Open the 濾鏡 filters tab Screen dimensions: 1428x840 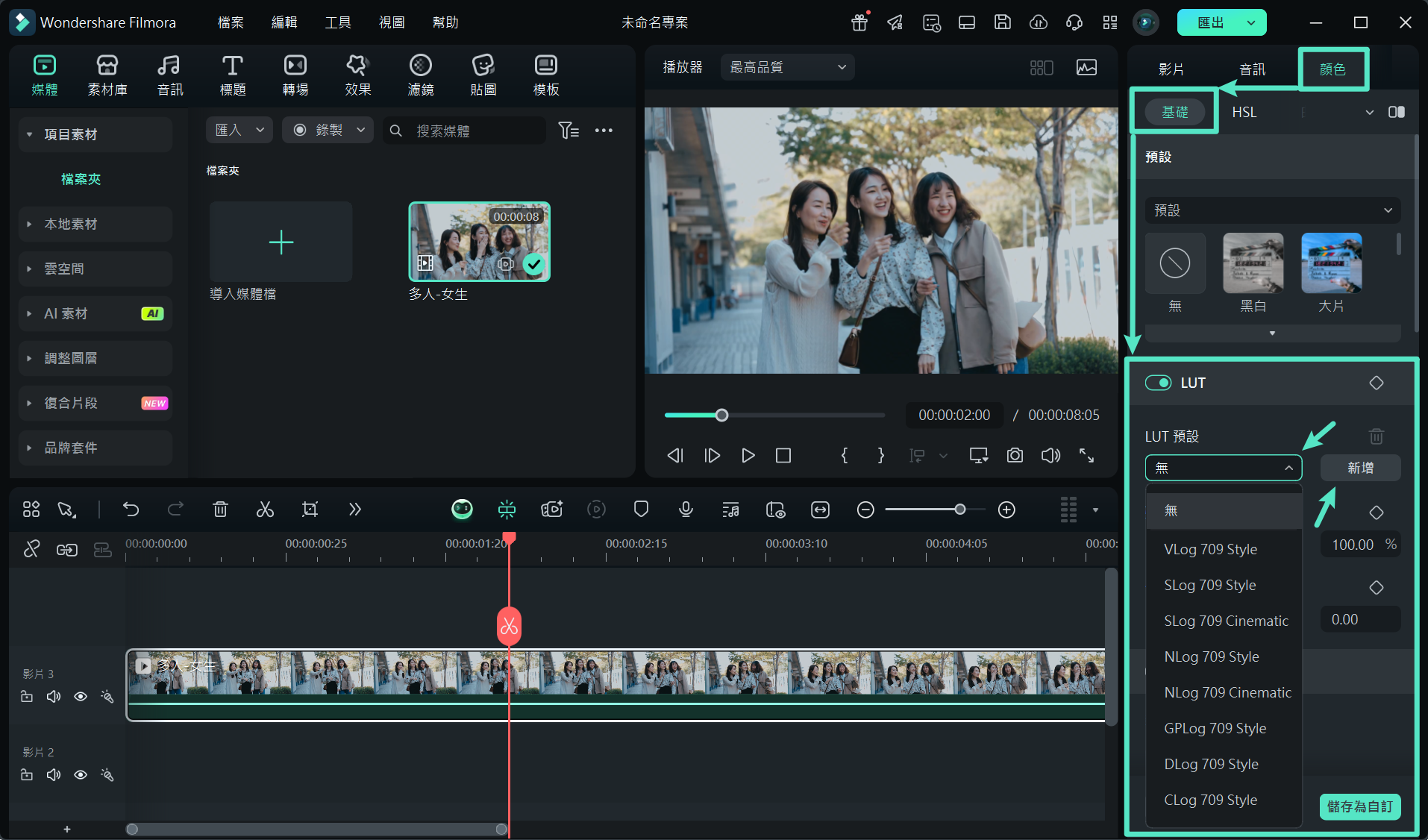tap(420, 75)
